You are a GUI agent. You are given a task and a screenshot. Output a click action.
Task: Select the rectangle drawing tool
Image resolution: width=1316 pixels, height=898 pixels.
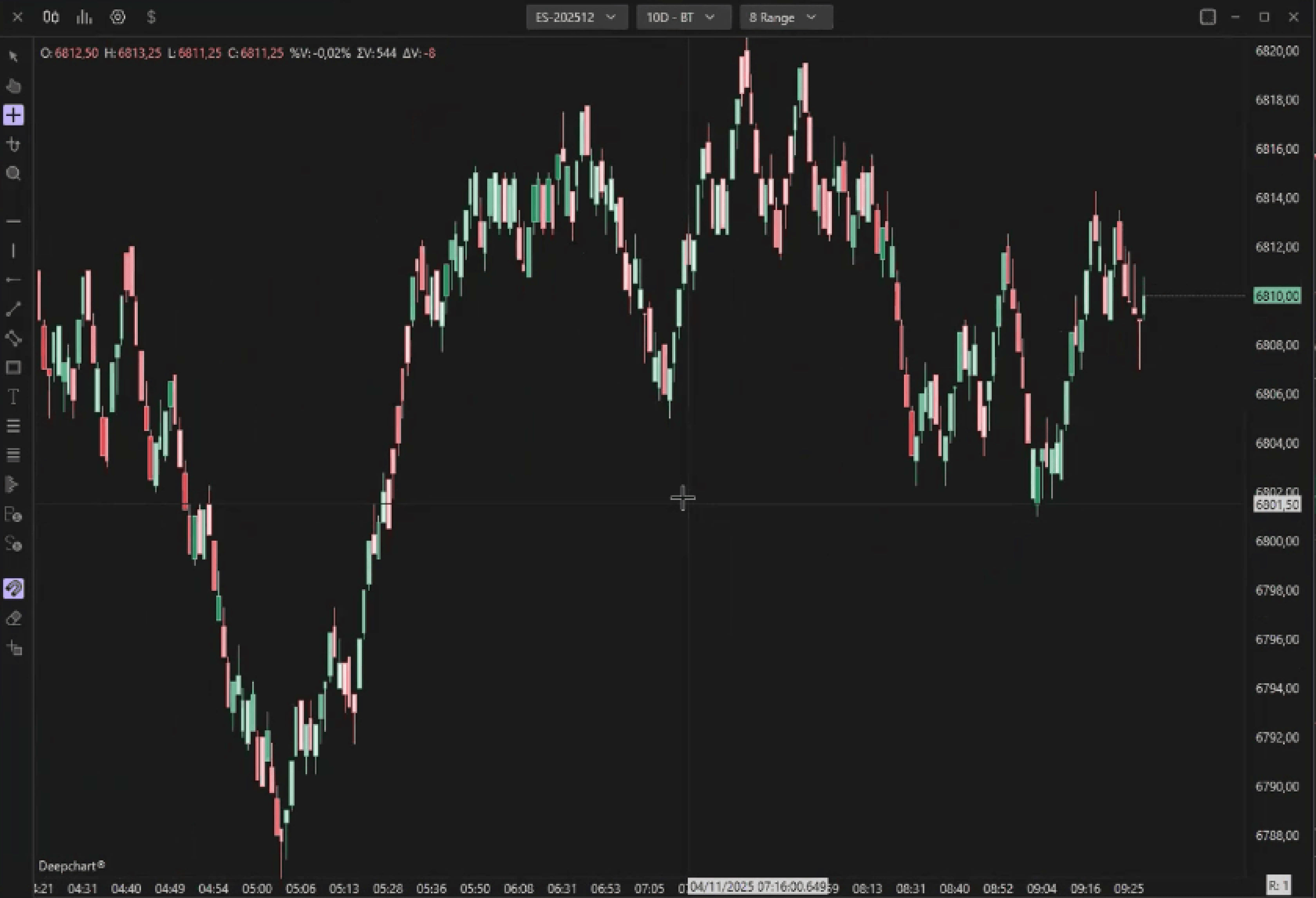[x=14, y=368]
